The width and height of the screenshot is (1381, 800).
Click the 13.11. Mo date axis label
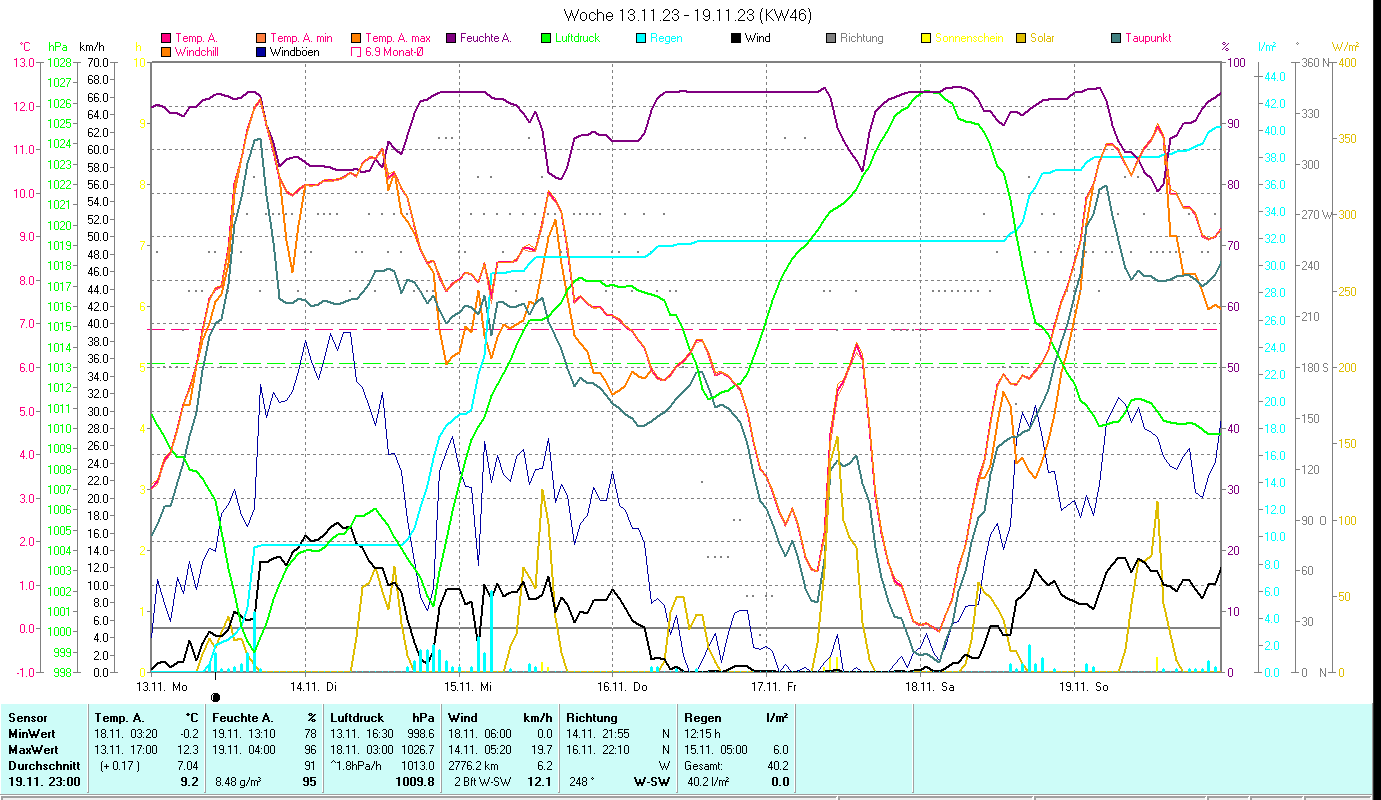click(162, 687)
